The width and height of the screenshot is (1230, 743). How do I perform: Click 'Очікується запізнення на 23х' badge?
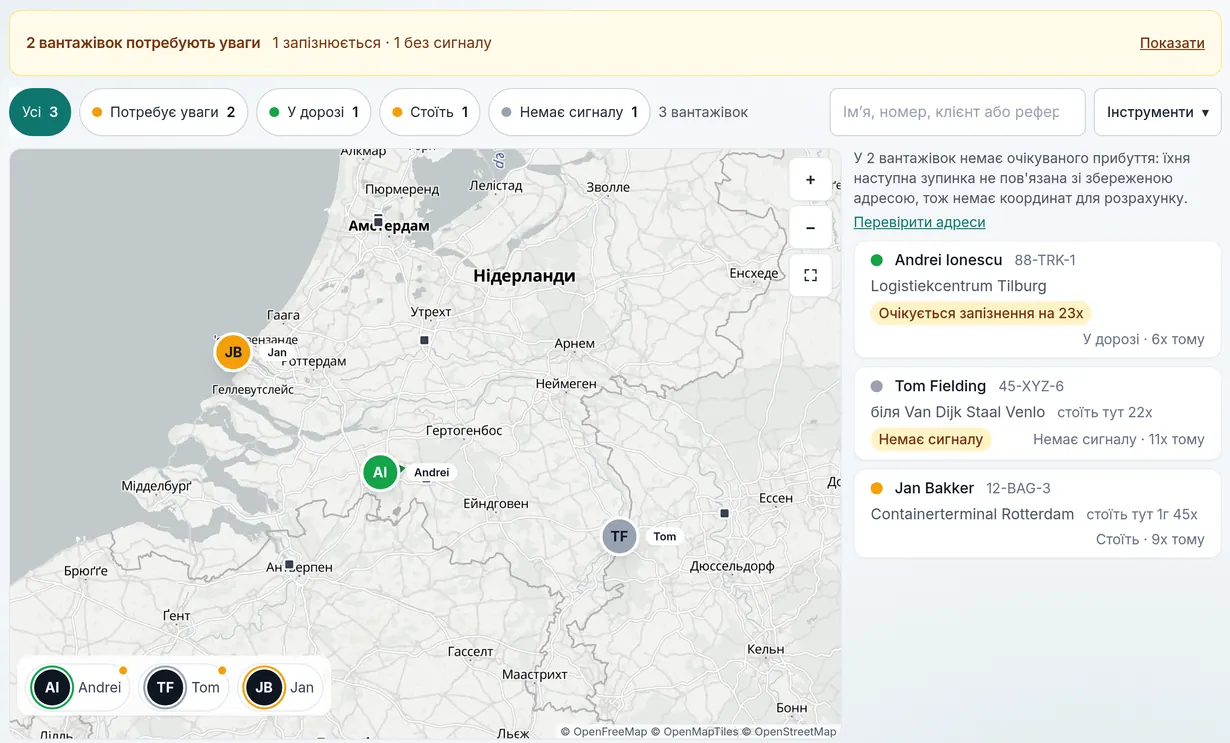tap(981, 313)
